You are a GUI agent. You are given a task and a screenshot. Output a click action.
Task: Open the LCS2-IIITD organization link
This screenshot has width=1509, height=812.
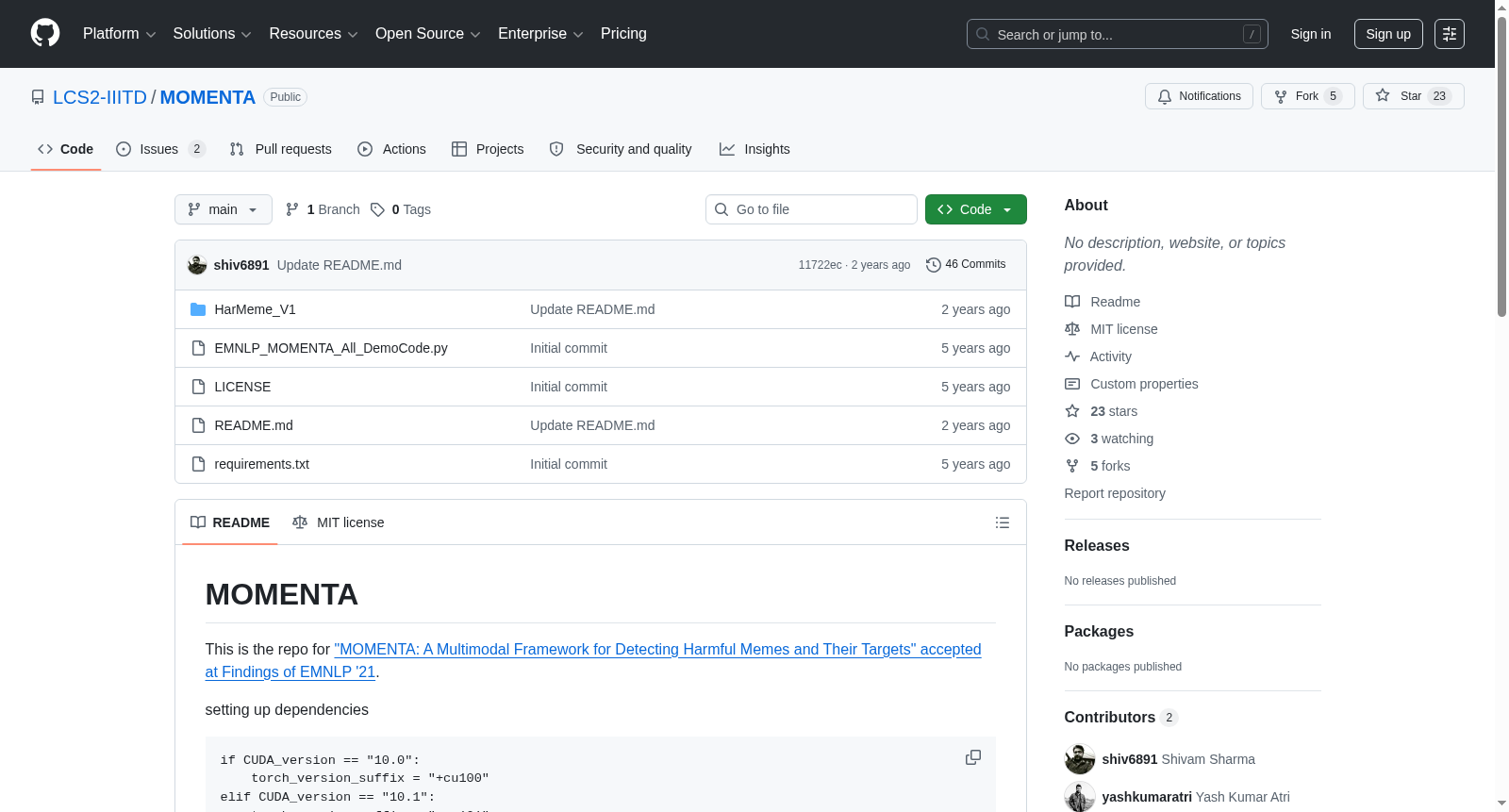(x=100, y=97)
